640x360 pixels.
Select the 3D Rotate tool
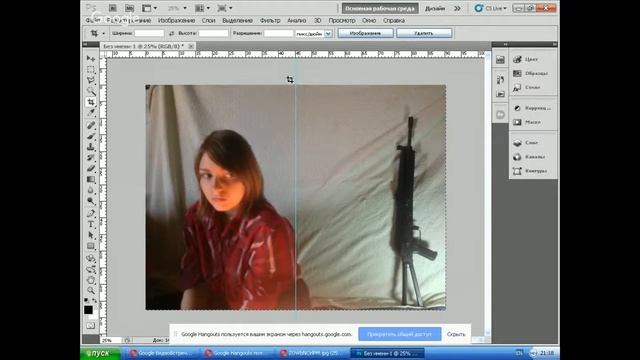[x=91, y=258]
